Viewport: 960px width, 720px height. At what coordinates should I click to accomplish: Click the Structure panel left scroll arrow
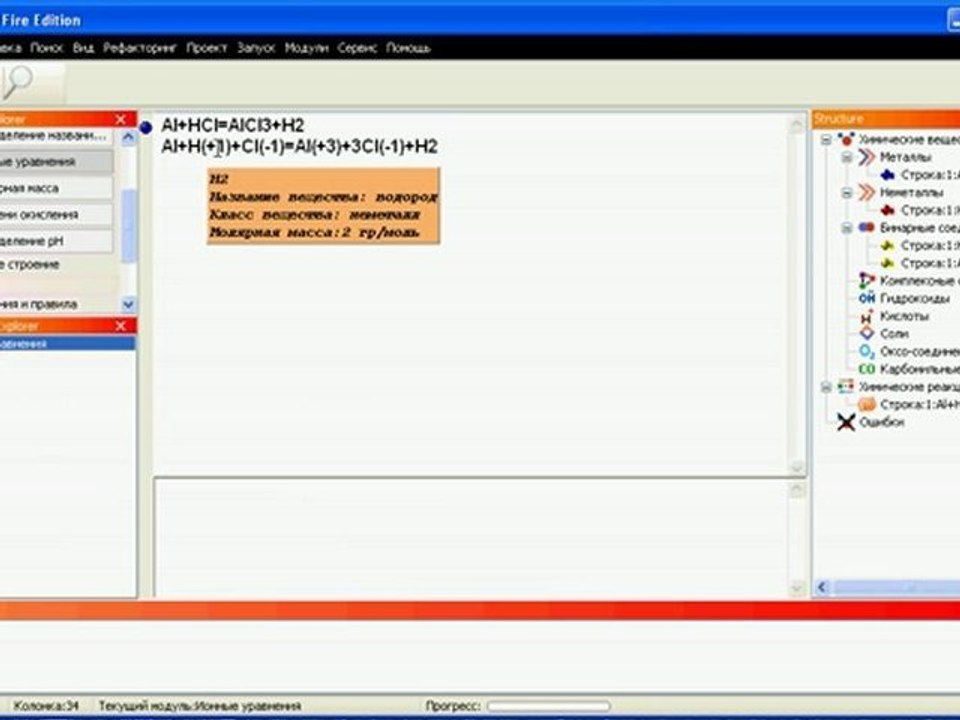click(x=822, y=587)
